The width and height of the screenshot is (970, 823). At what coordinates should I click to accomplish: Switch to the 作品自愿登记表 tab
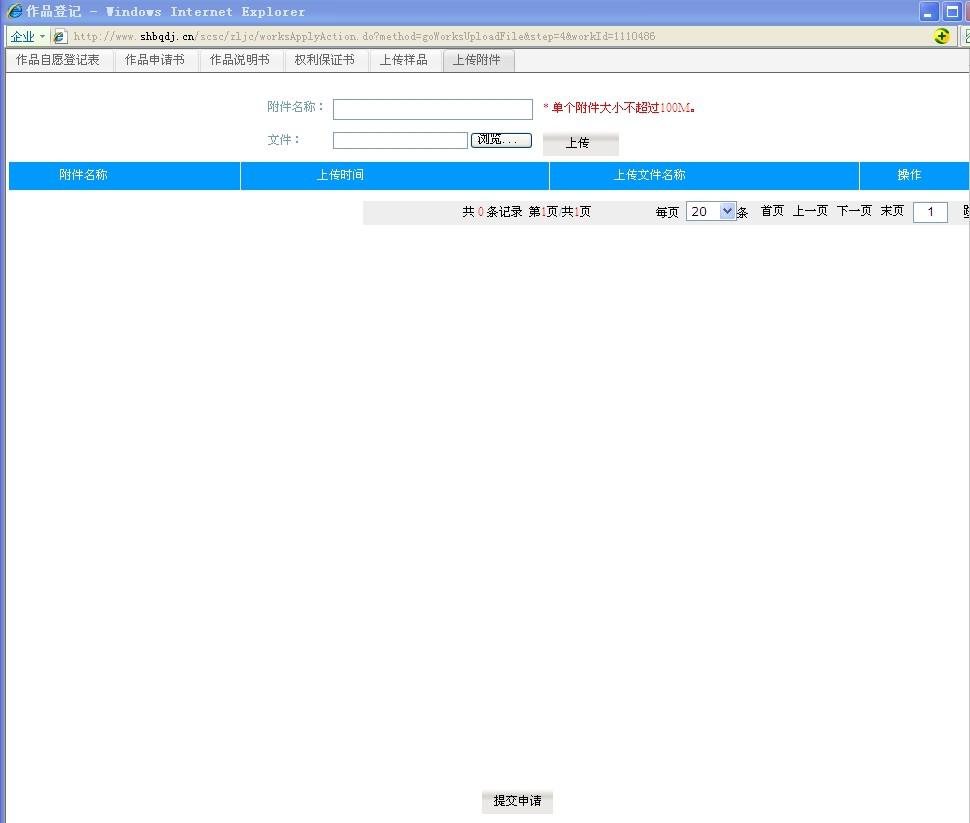point(58,60)
